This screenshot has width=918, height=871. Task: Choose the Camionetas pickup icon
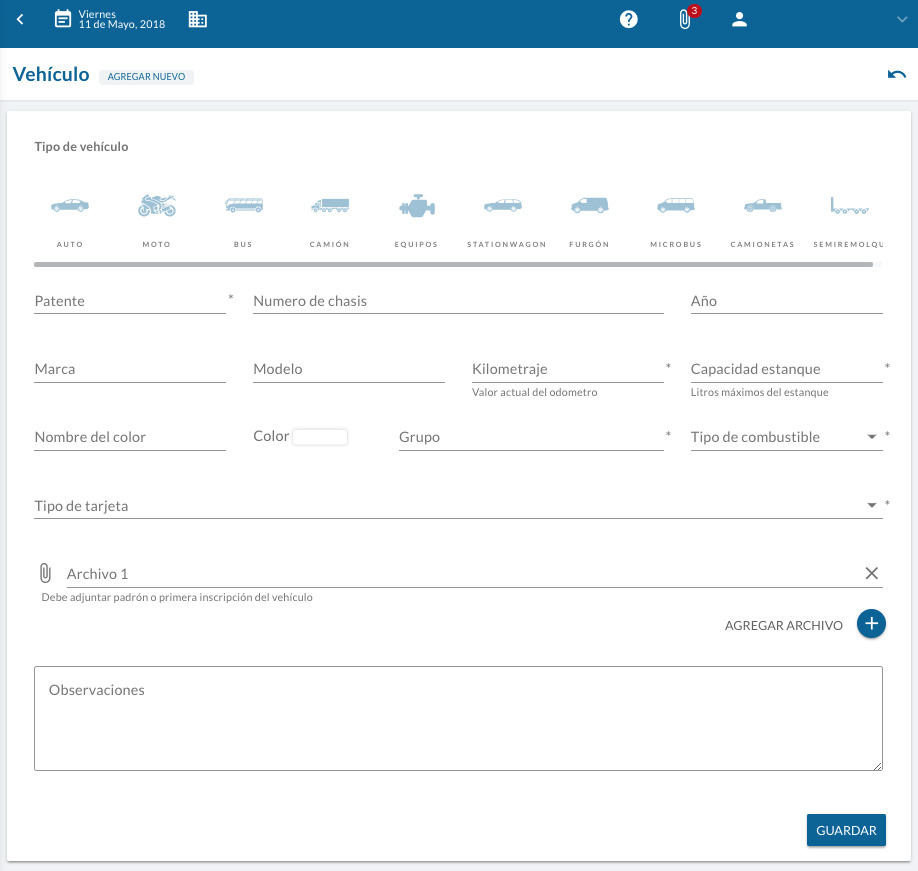[762, 205]
